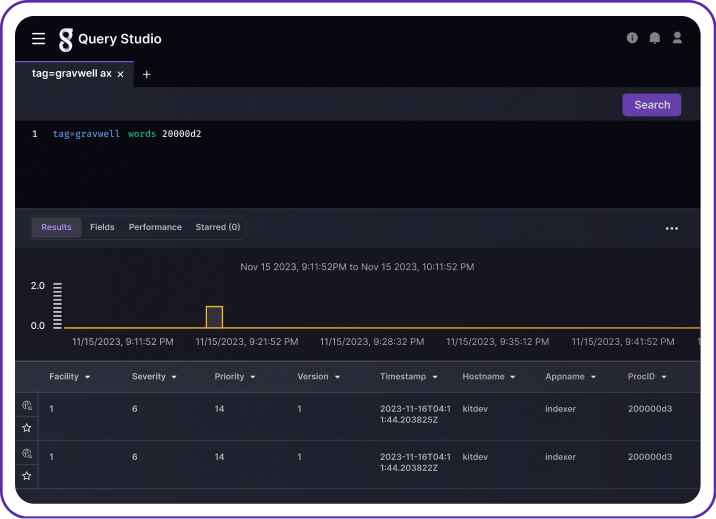Screen dimensions: 716x519
Task: Open the ProcID column dropdown
Action: coord(664,377)
